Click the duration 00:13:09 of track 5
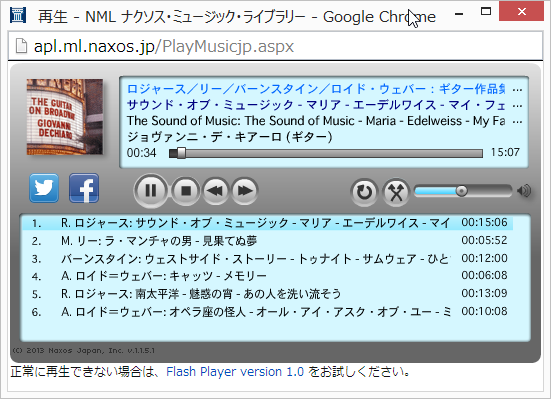 [x=484, y=293]
